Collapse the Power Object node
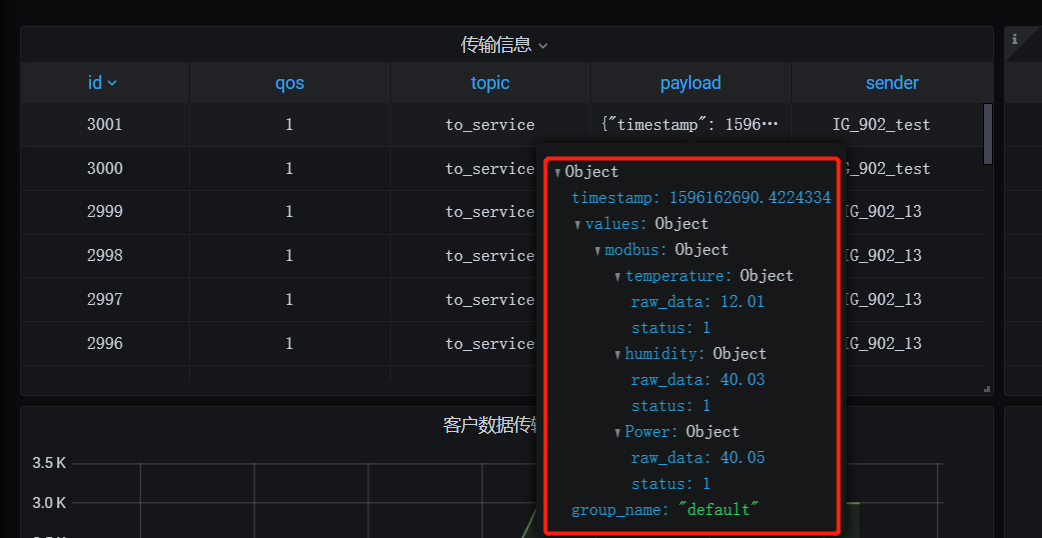Screen dimensions: 1042x538 [617, 433]
